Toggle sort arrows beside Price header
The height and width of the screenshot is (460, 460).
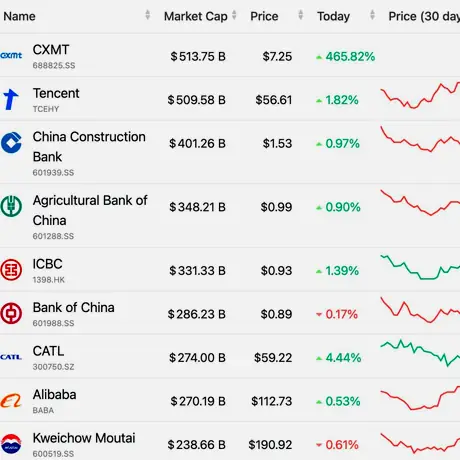[x=301, y=15]
